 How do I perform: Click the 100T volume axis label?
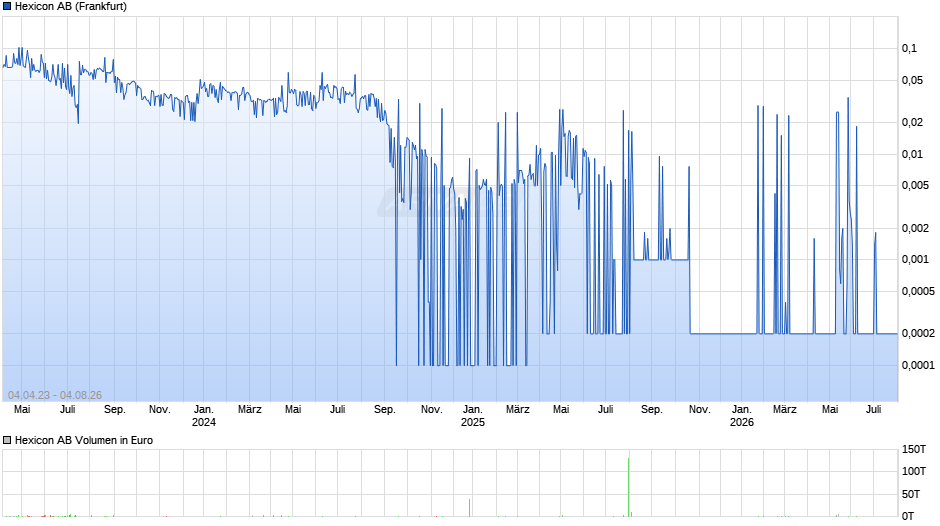pyautogui.click(x=914, y=471)
